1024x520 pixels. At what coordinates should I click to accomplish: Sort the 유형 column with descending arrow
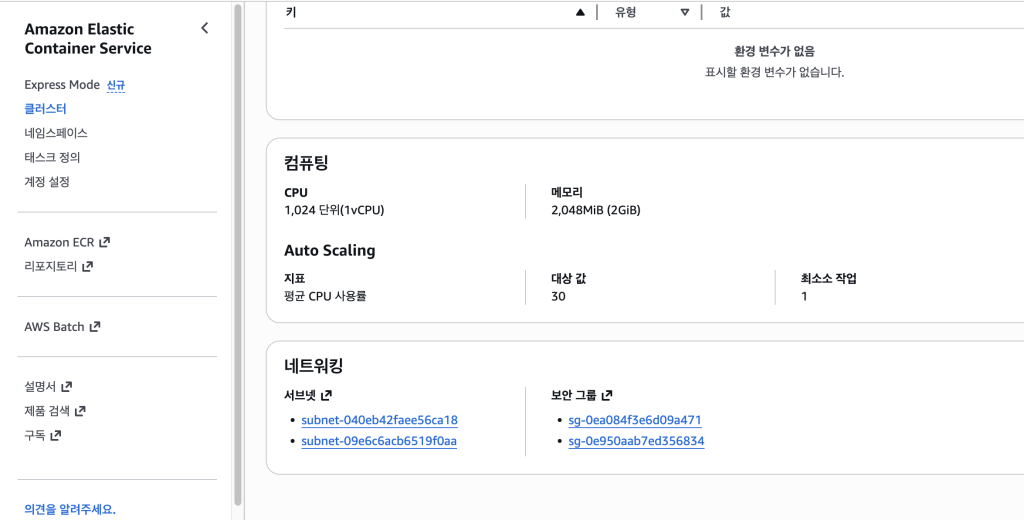684,12
